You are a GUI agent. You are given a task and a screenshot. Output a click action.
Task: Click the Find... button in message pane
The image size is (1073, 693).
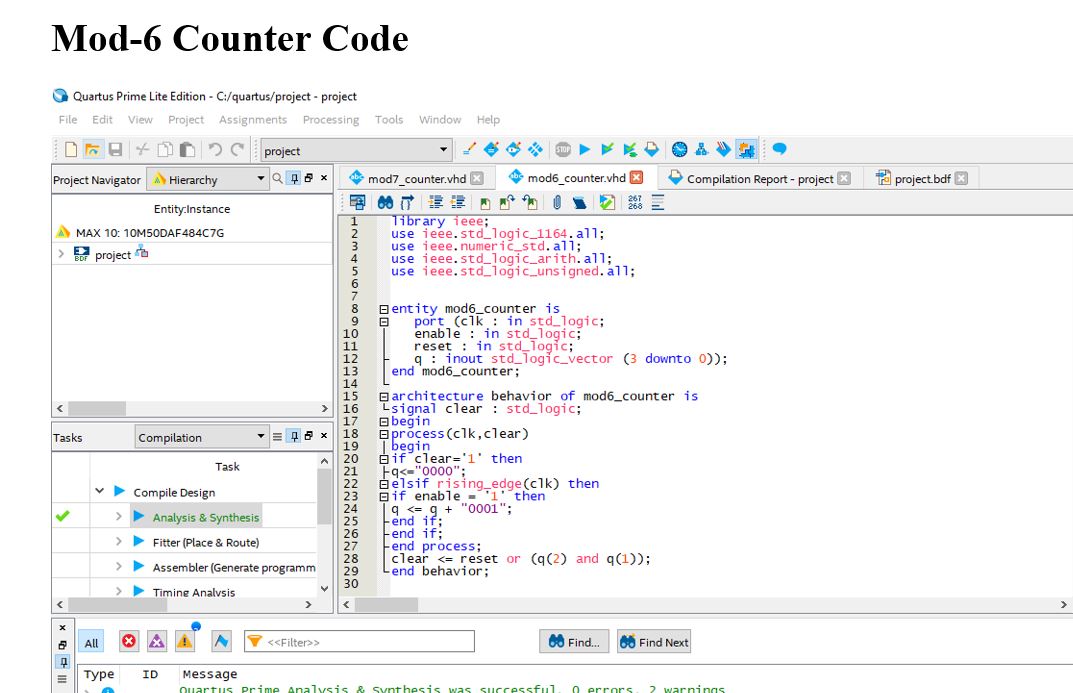point(573,641)
